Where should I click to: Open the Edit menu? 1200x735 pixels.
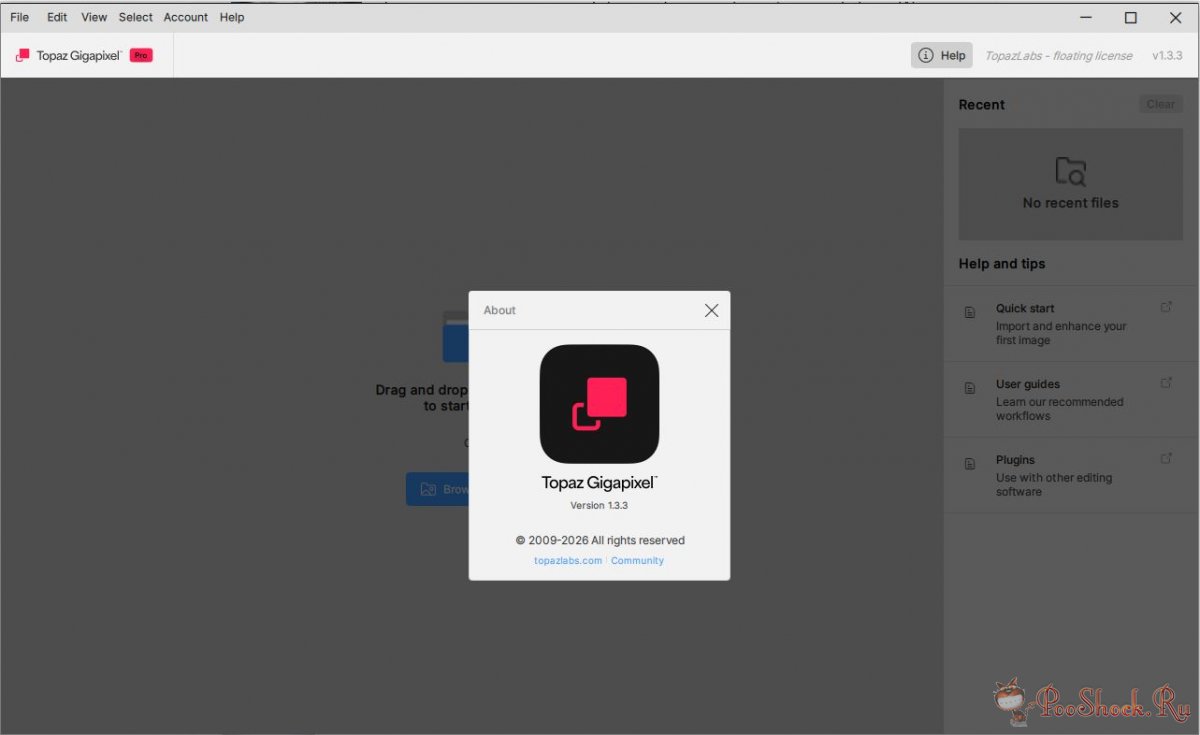tap(57, 17)
